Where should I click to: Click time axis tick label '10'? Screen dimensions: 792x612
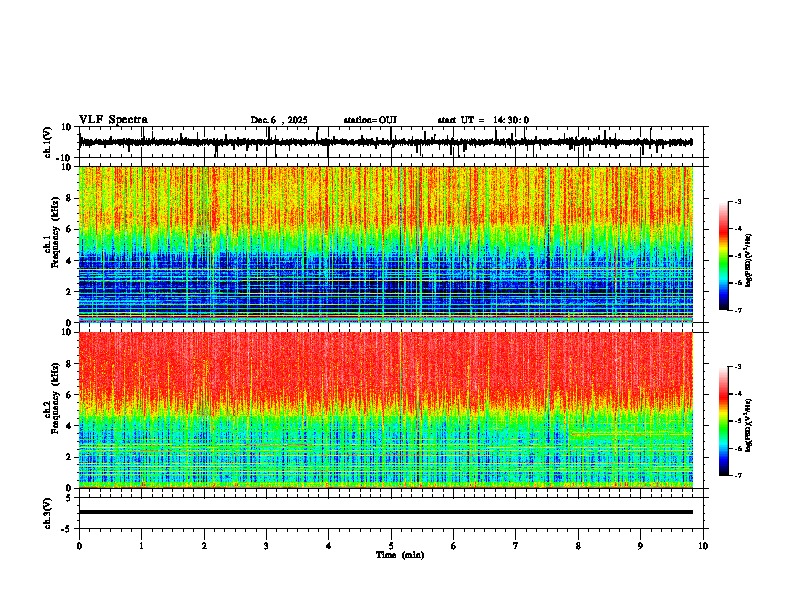703,546
